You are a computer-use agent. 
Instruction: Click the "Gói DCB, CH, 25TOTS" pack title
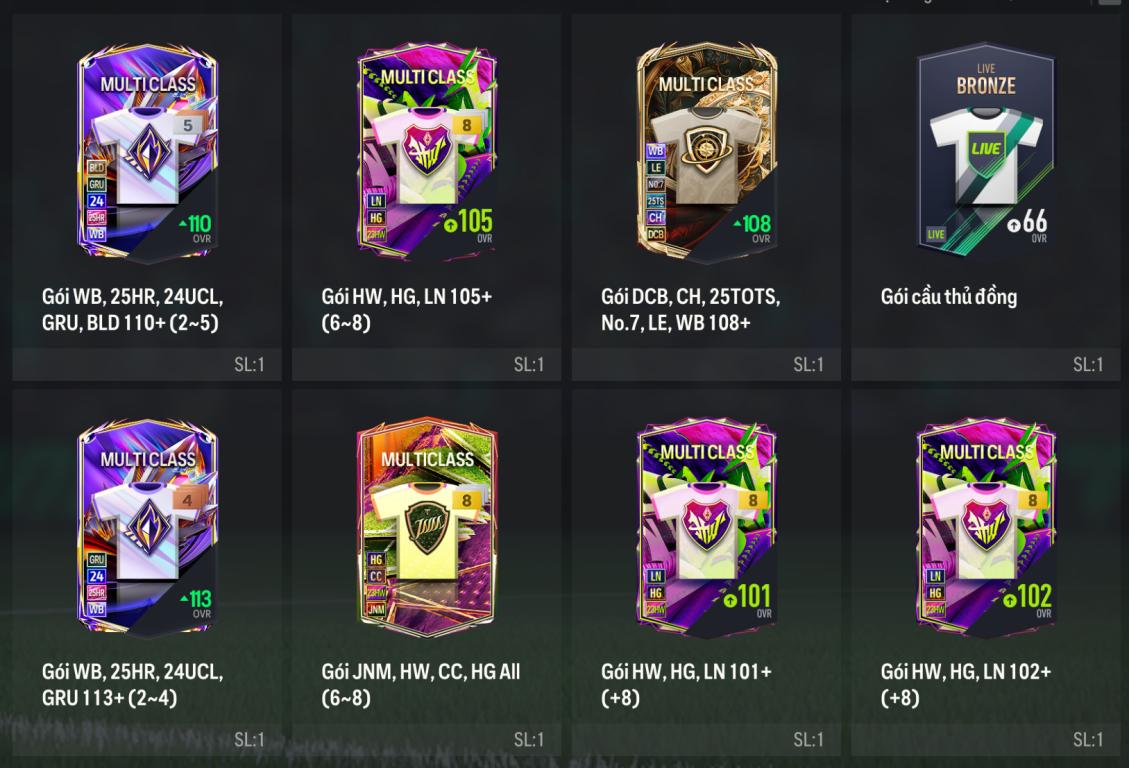690,297
